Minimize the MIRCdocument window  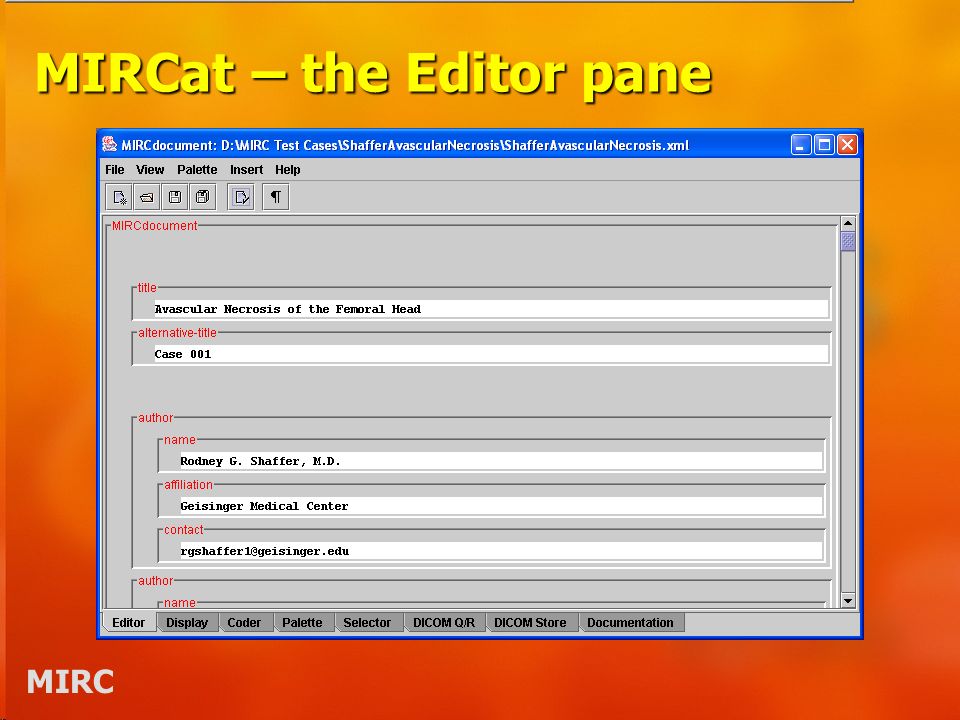pos(801,145)
